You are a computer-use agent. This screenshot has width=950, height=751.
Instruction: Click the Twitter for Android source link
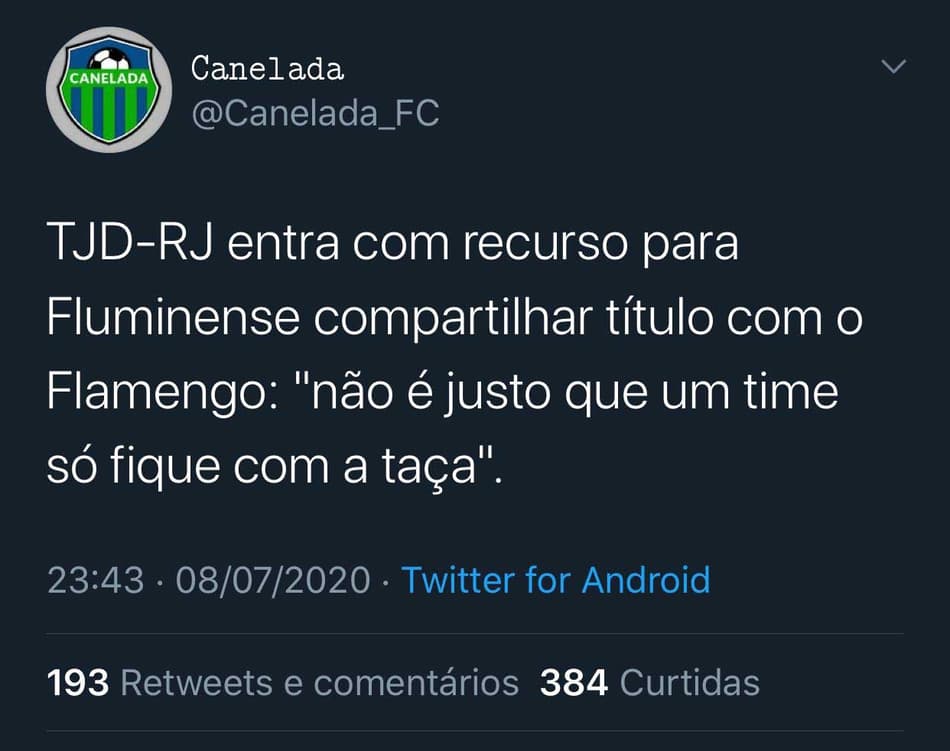(556, 580)
